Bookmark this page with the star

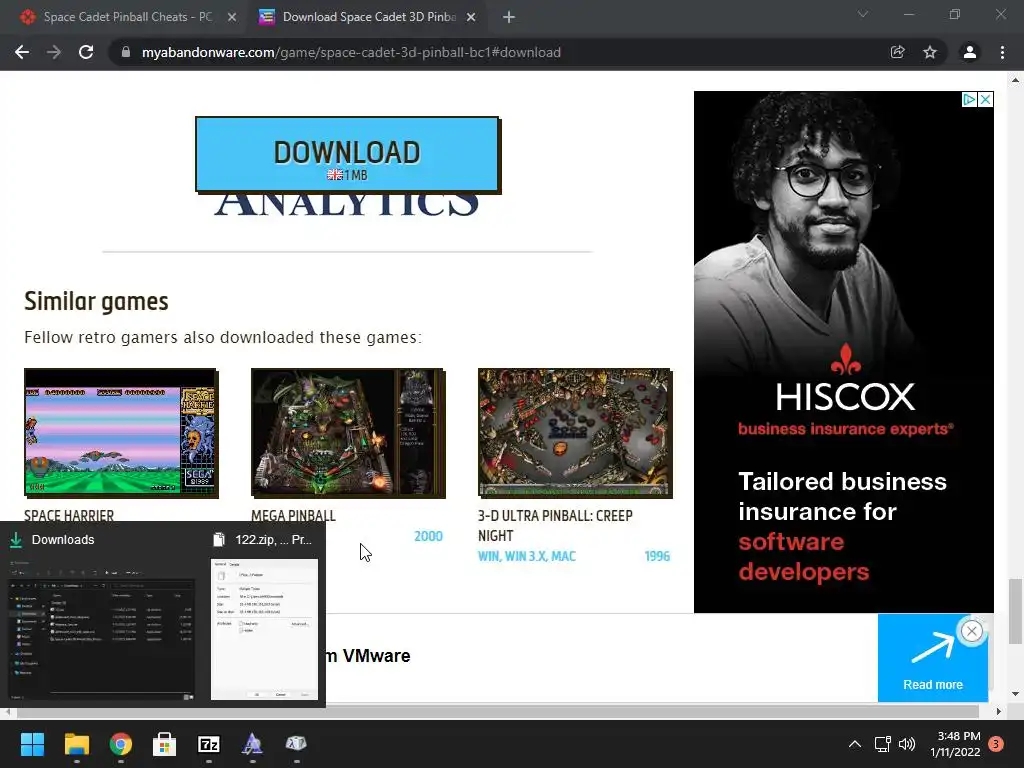(x=930, y=52)
